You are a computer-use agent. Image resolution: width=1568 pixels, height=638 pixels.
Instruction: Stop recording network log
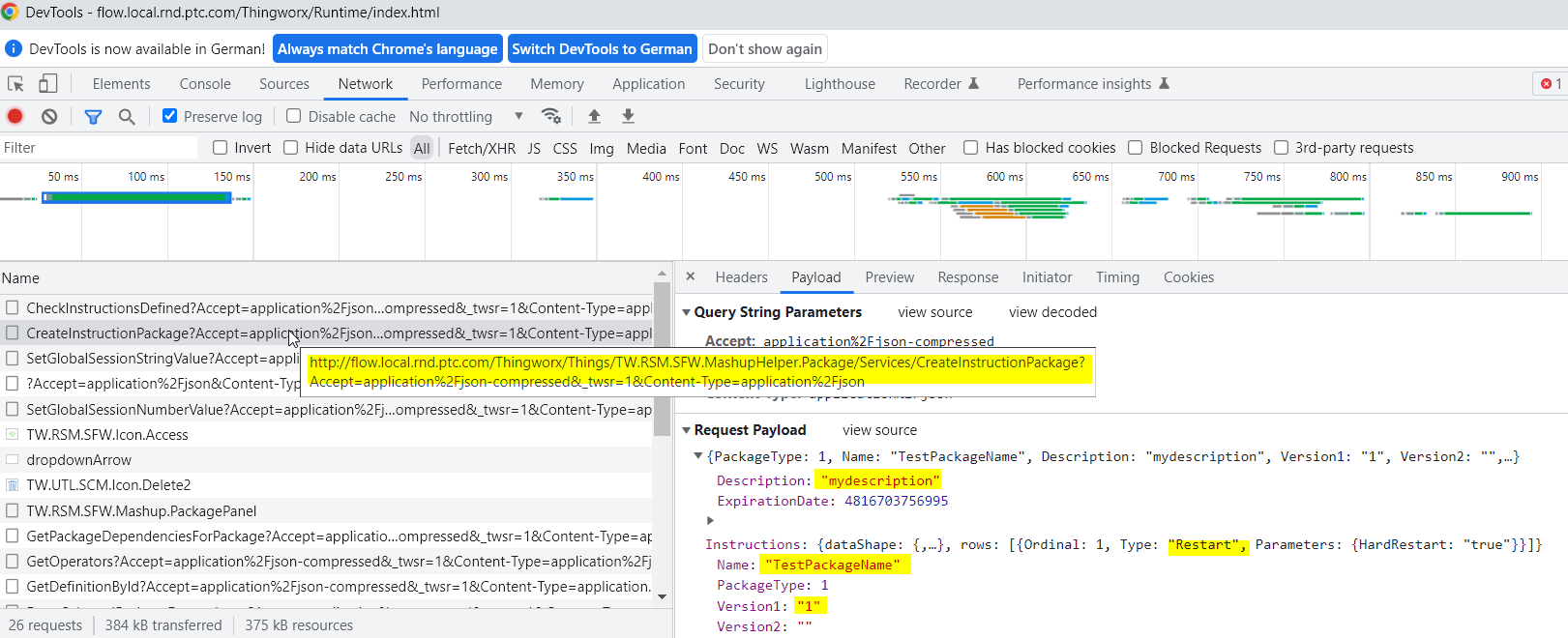(15, 116)
